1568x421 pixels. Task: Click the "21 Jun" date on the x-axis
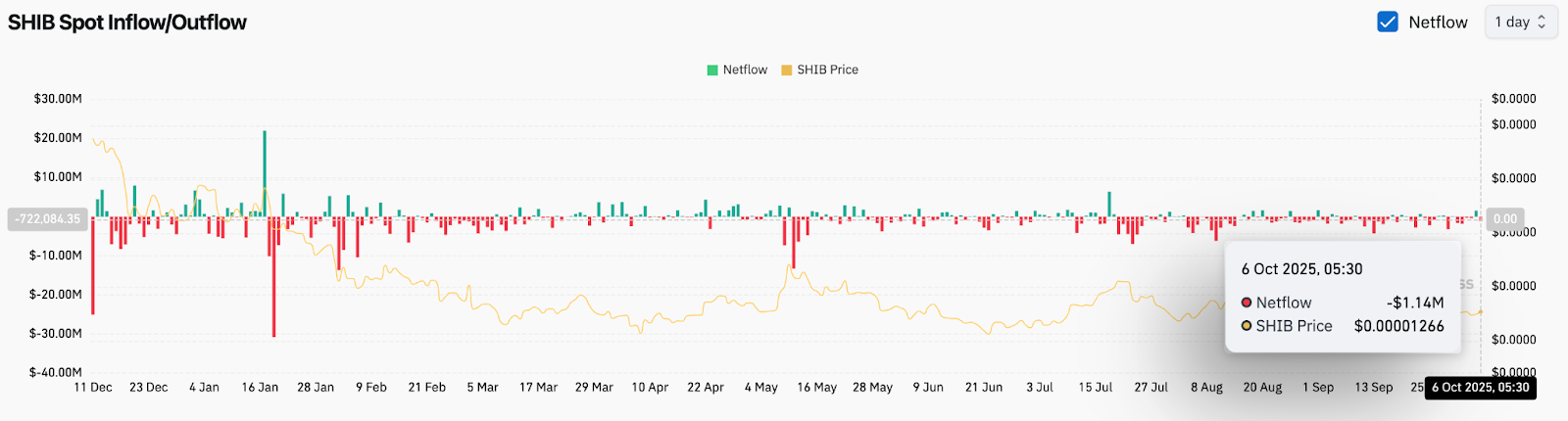pos(983,388)
